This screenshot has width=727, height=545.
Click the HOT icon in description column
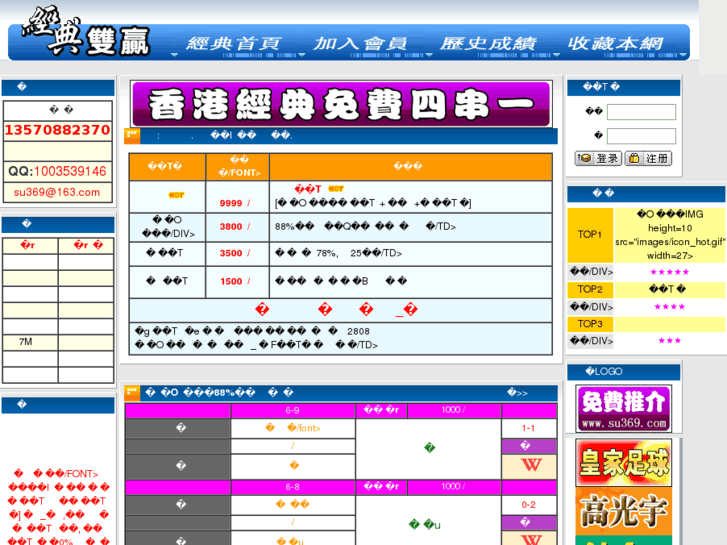coord(336,188)
